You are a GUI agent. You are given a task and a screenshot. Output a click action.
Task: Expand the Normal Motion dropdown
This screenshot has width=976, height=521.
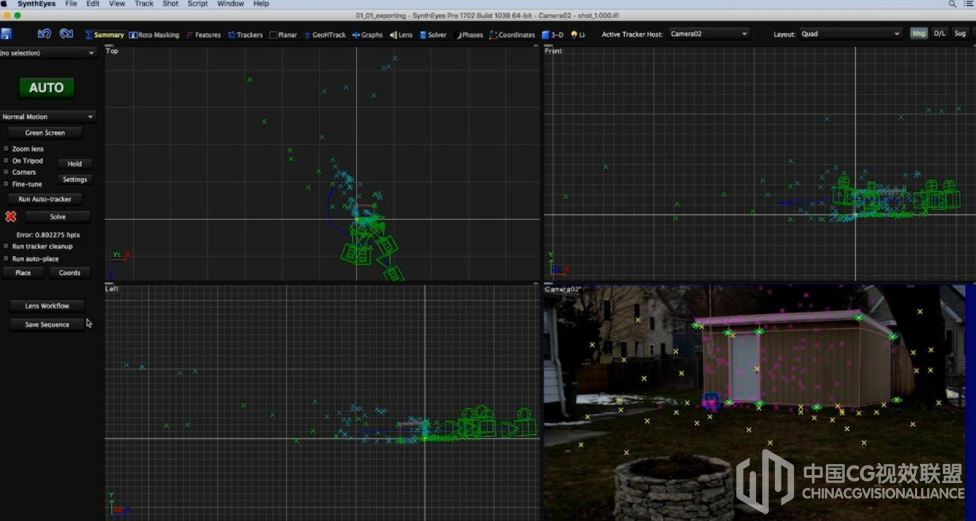(49, 116)
